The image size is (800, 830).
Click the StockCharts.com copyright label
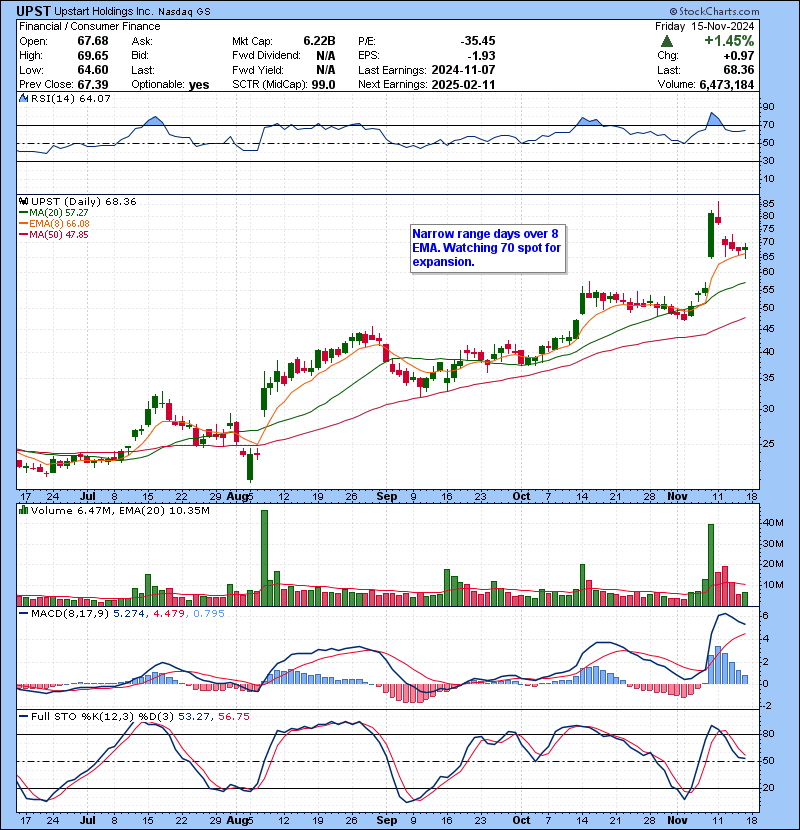pos(714,11)
